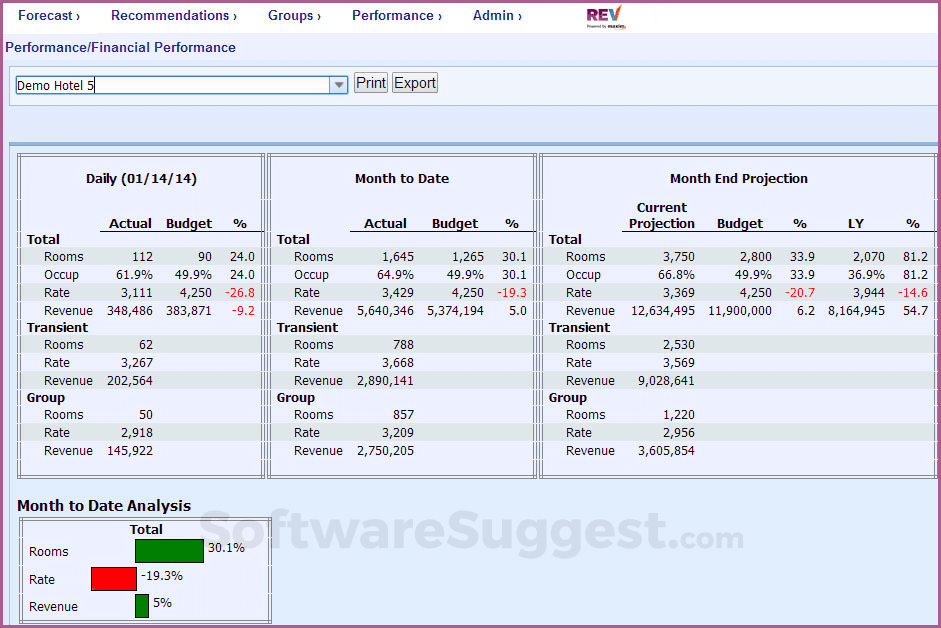Select projection rooms budget 2,800
Viewport: 941px width, 628px height.
point(756,256)
